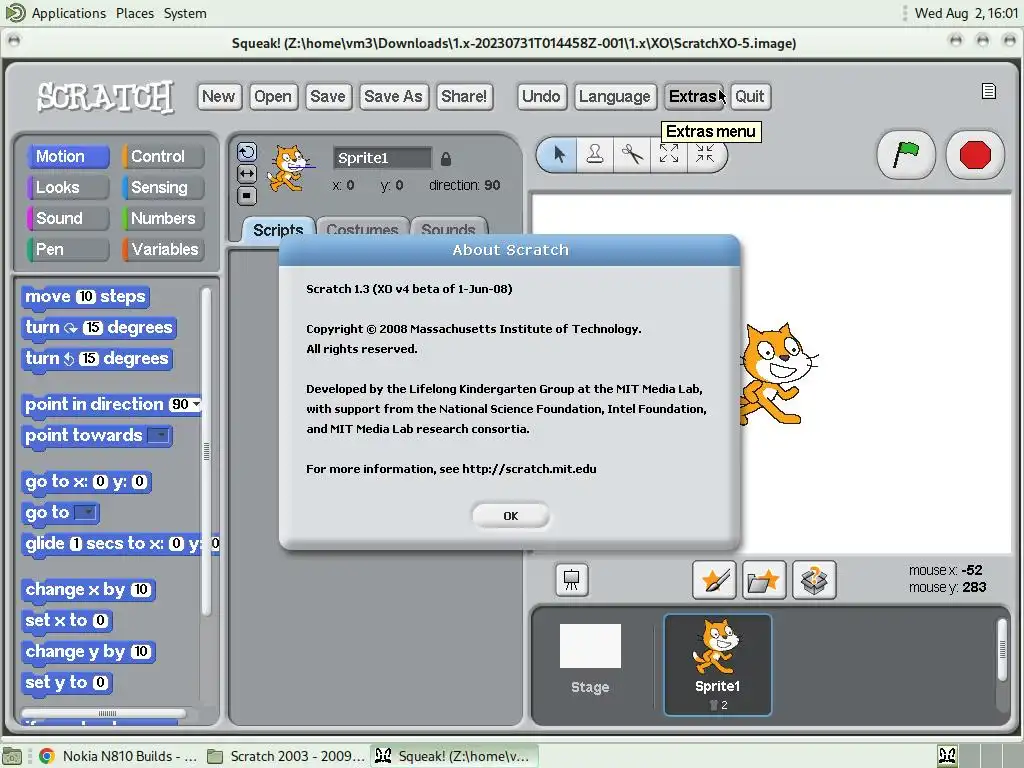Click the red stop sign button
The height and width of the screenshot is (768, 1024).
[x=974, y=155]
